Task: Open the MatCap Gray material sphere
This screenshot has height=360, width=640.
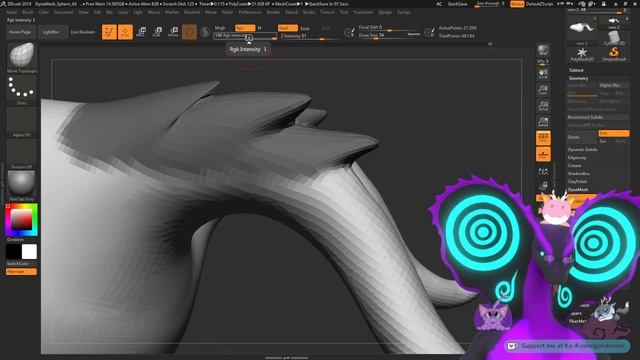Action: 22,183
